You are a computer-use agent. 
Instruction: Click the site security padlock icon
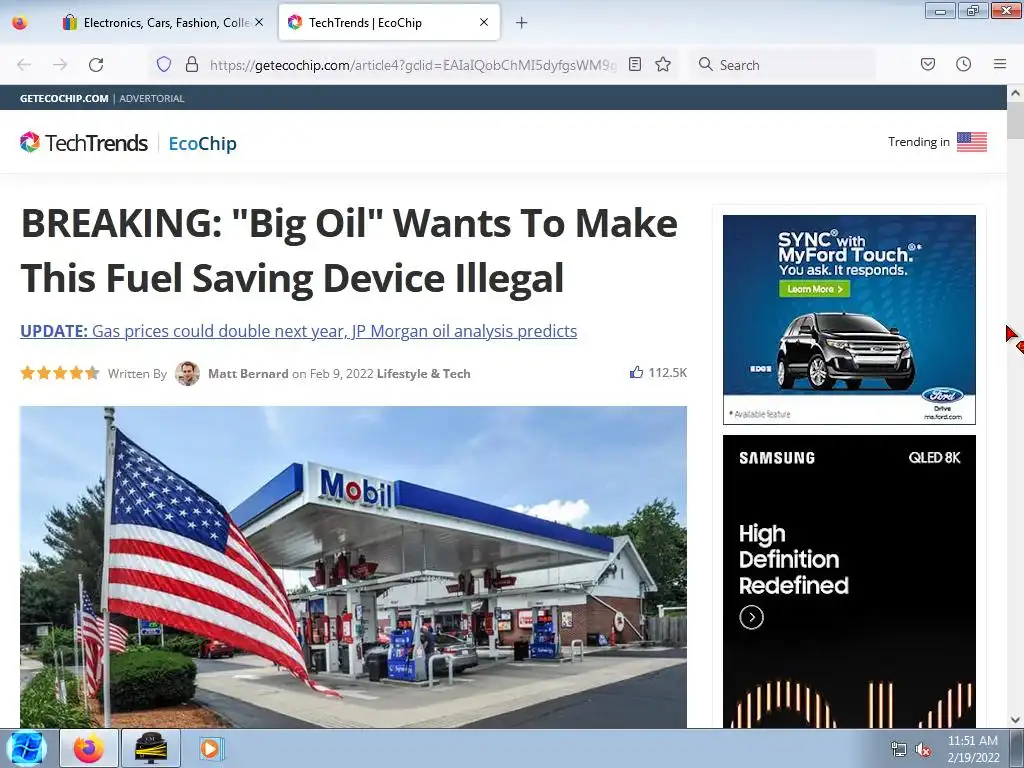coord(191,64)
